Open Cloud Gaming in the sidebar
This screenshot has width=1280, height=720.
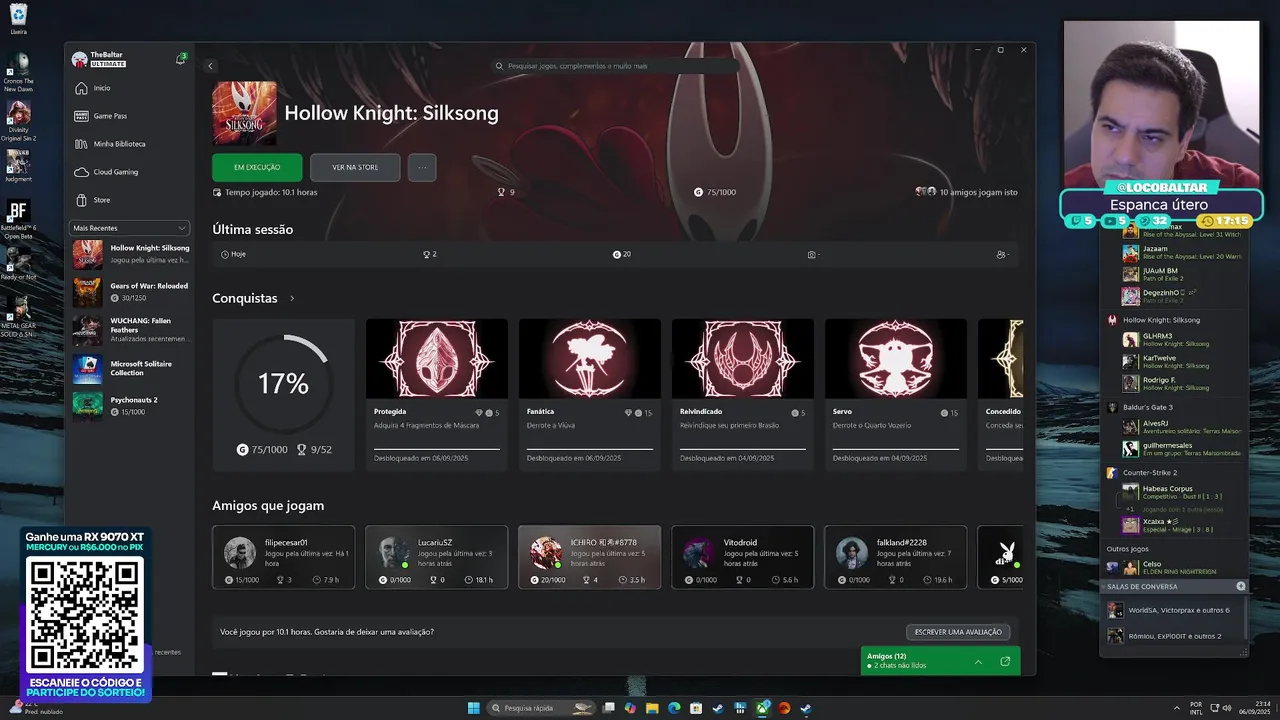[129, 172]
